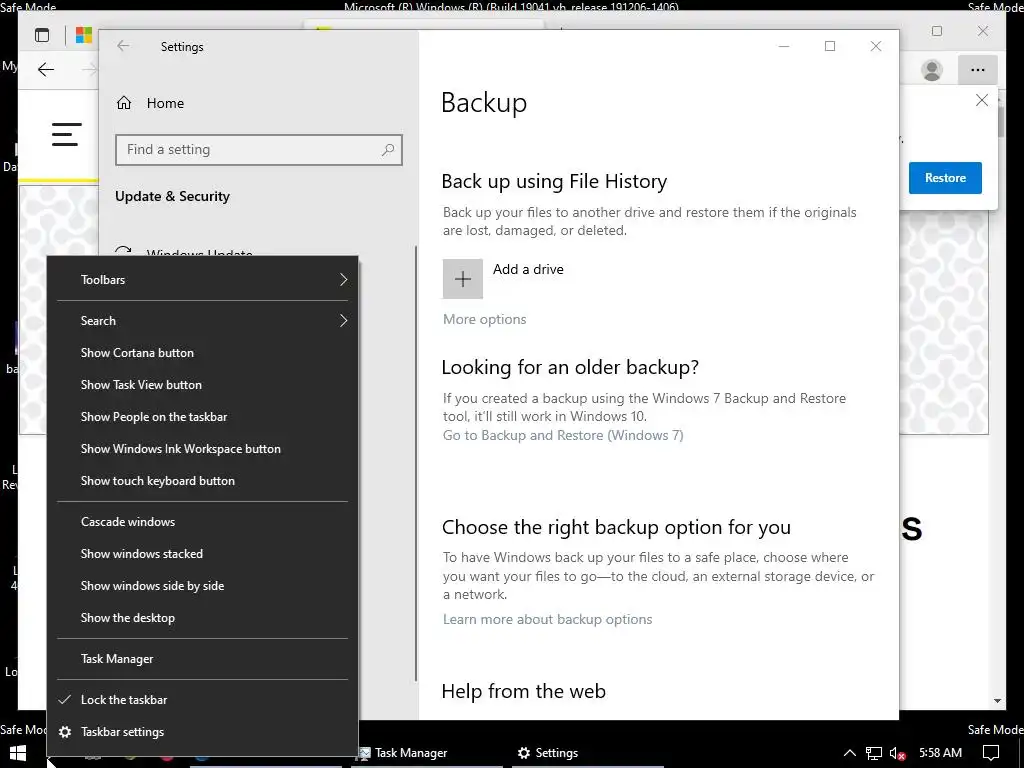Click the Back up using File History heading
Screen dimensions: 1024x768
(x=554, y=182)
